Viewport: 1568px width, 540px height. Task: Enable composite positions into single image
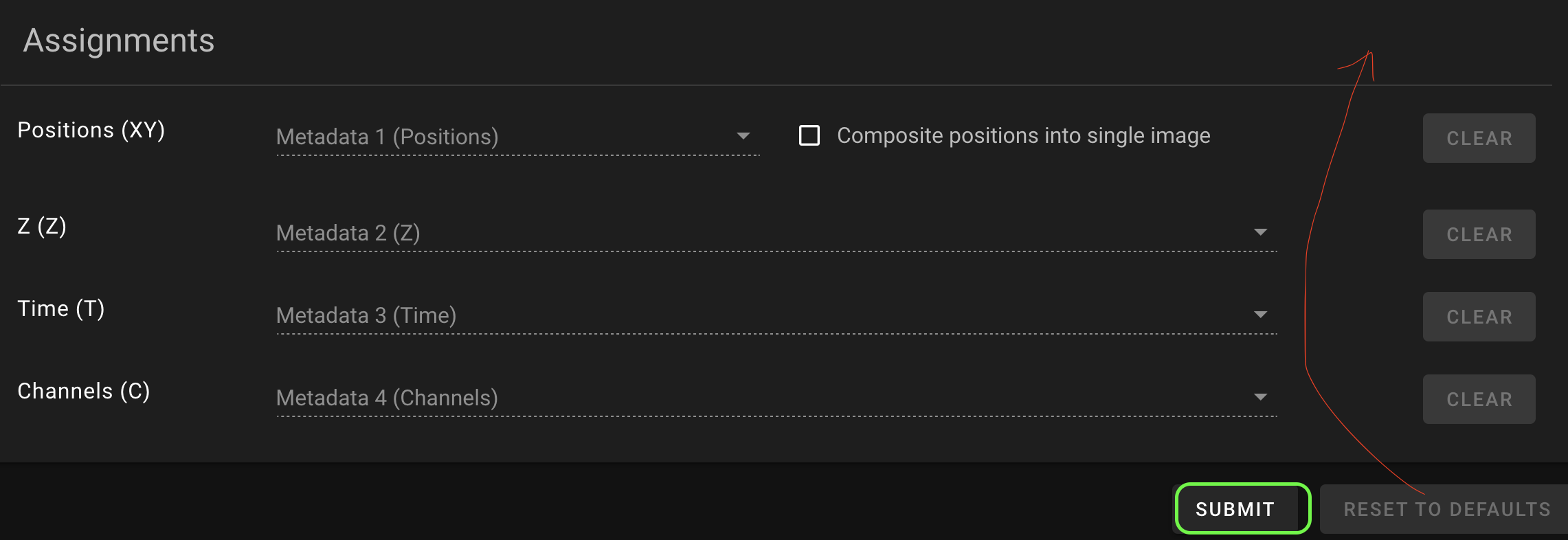(x=809, y=135)
